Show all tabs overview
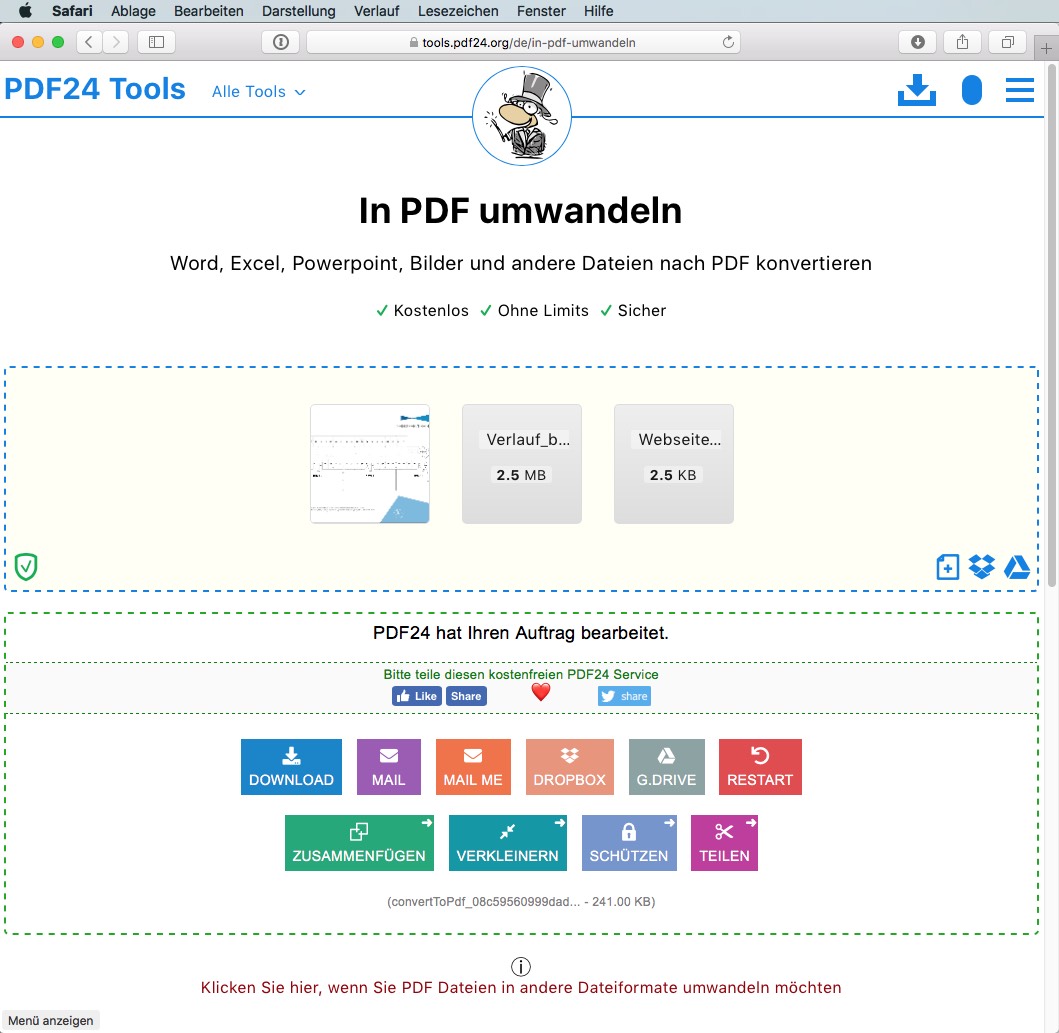Image resolution: width=1059 pixels, height=1033 pixels. (x=1008, y=42)
